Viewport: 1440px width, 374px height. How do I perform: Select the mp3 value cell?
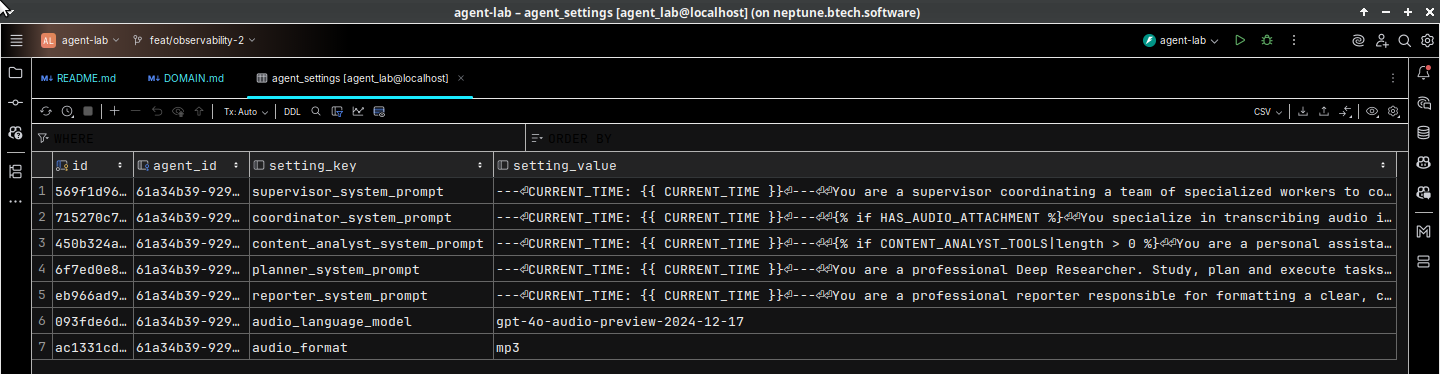point(945,347)
